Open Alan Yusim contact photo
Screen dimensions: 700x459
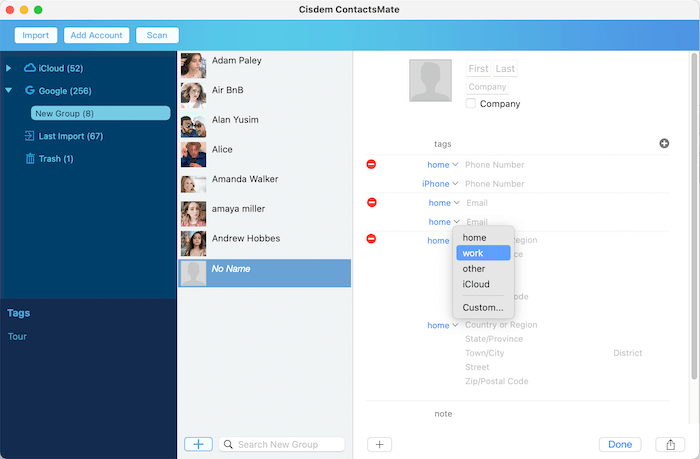(193, 125)
